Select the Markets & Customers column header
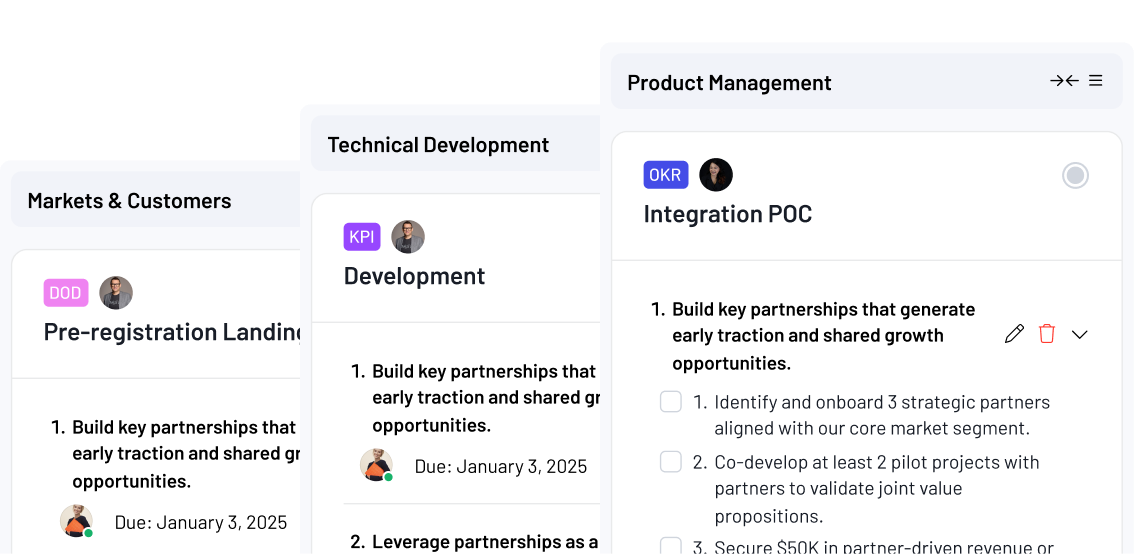 pos(129,201)
